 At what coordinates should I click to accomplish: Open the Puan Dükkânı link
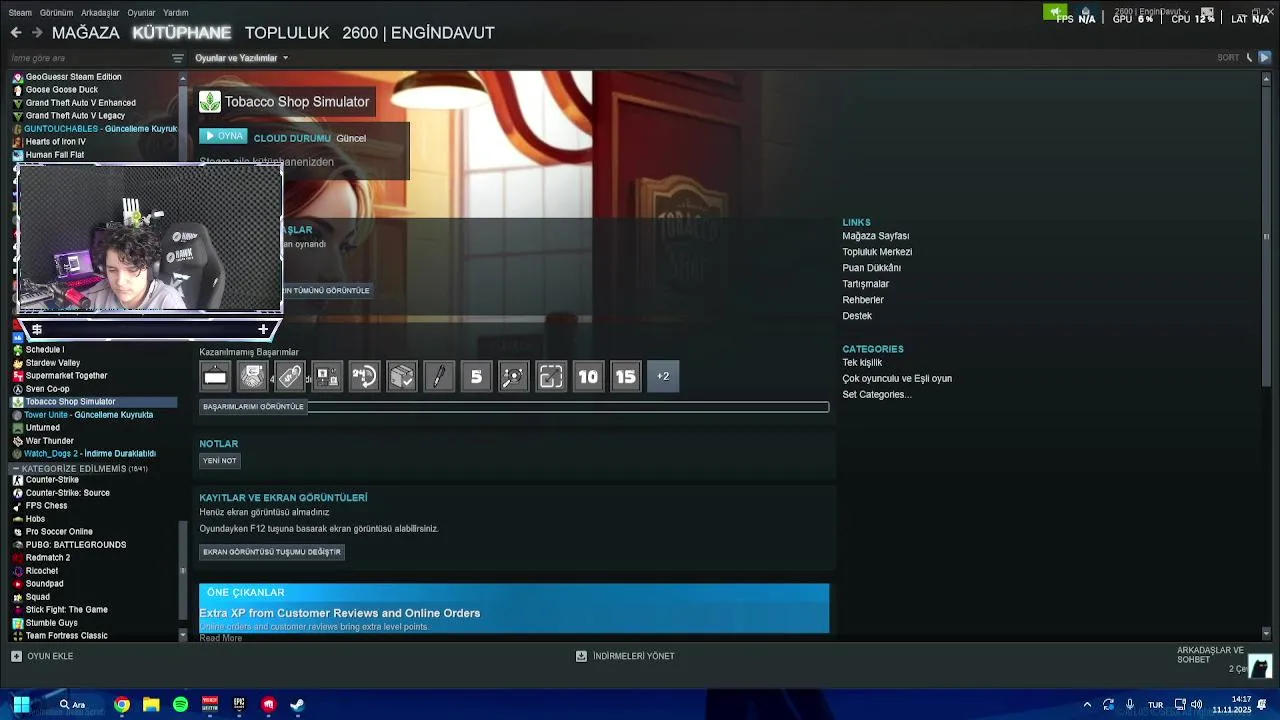click(872, 268)
